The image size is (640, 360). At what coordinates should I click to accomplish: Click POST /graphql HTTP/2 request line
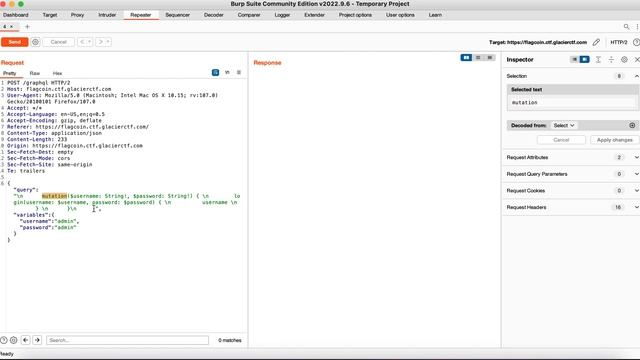39,82
